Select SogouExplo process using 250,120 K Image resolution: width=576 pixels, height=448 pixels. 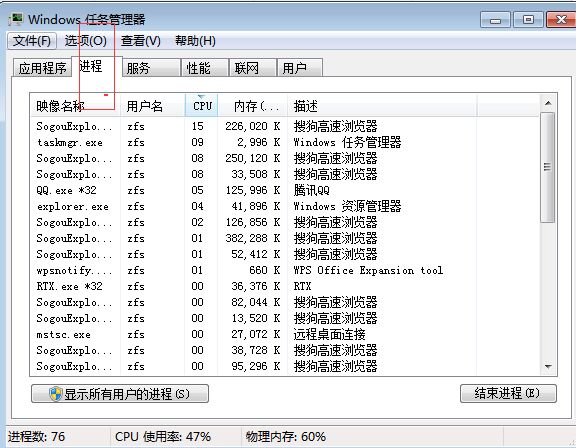coord(285,158)
